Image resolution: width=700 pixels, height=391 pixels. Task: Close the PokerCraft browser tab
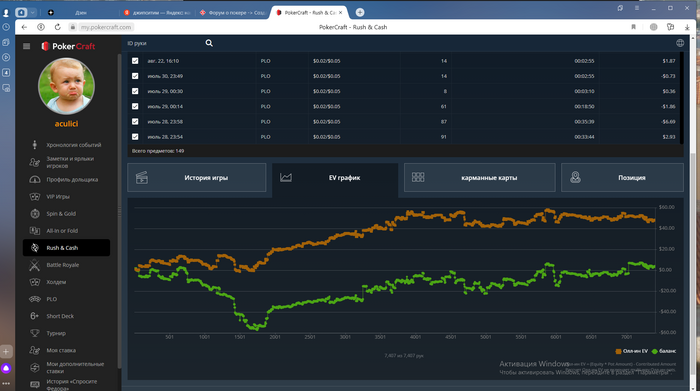(341, 12)
